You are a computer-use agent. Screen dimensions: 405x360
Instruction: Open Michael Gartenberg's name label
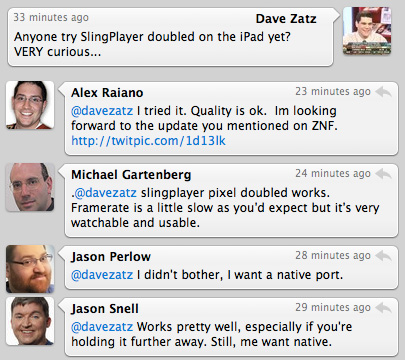click(131, 175)
